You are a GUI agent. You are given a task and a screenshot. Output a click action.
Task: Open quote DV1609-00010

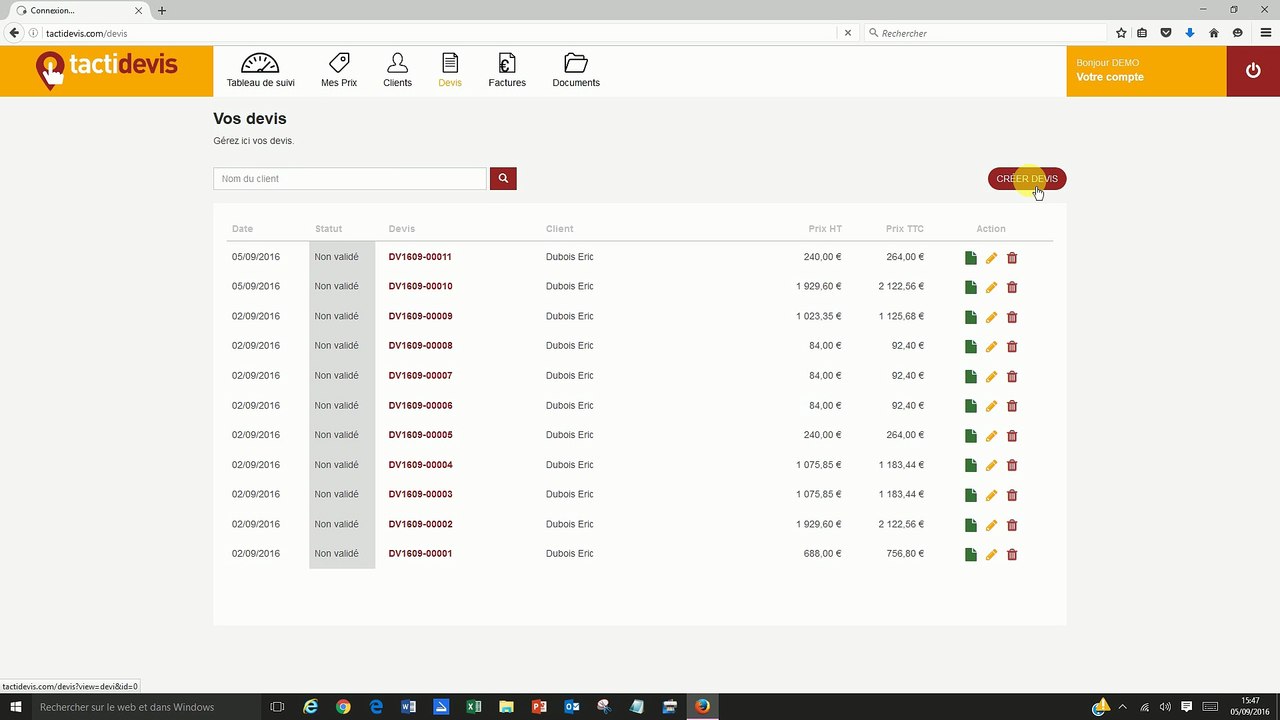[x=420, y=286]
